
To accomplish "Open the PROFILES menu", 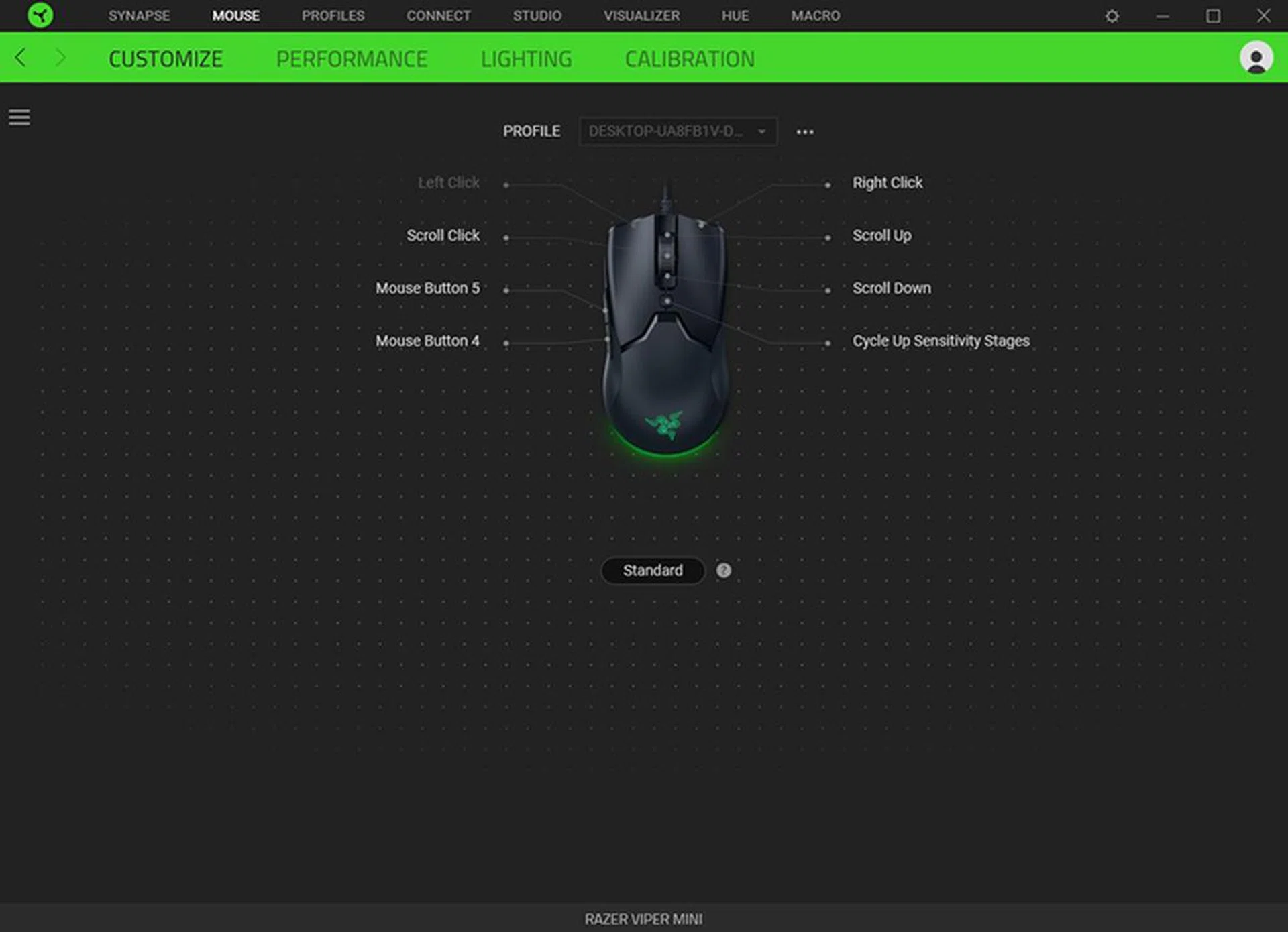I will (x=333, y=15).
